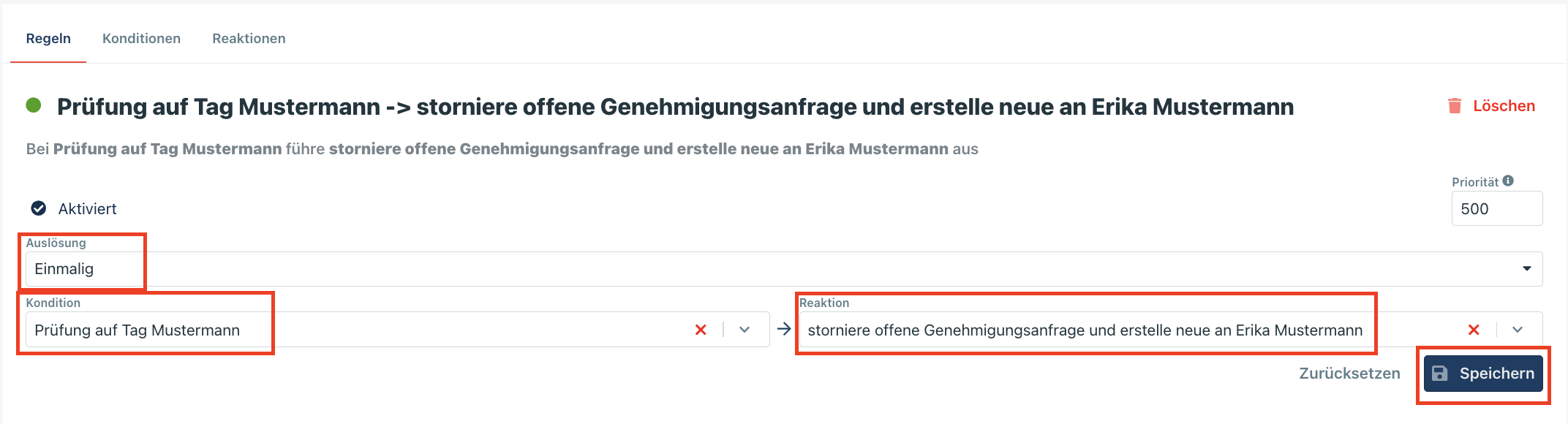
Task: Click the Kondition field text Prüfung auf Tag Mustermann
Action: pyautogui.click(x=137, y=330)
